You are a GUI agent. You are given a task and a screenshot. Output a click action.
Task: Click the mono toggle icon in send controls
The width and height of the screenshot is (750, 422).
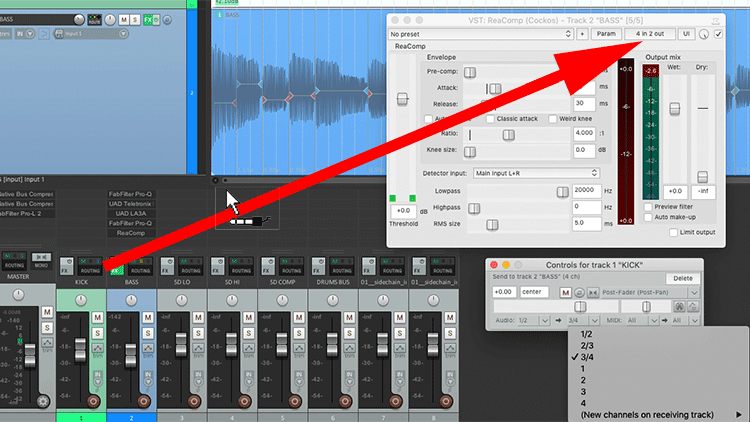pyautogui.click(x=593, y=292)
